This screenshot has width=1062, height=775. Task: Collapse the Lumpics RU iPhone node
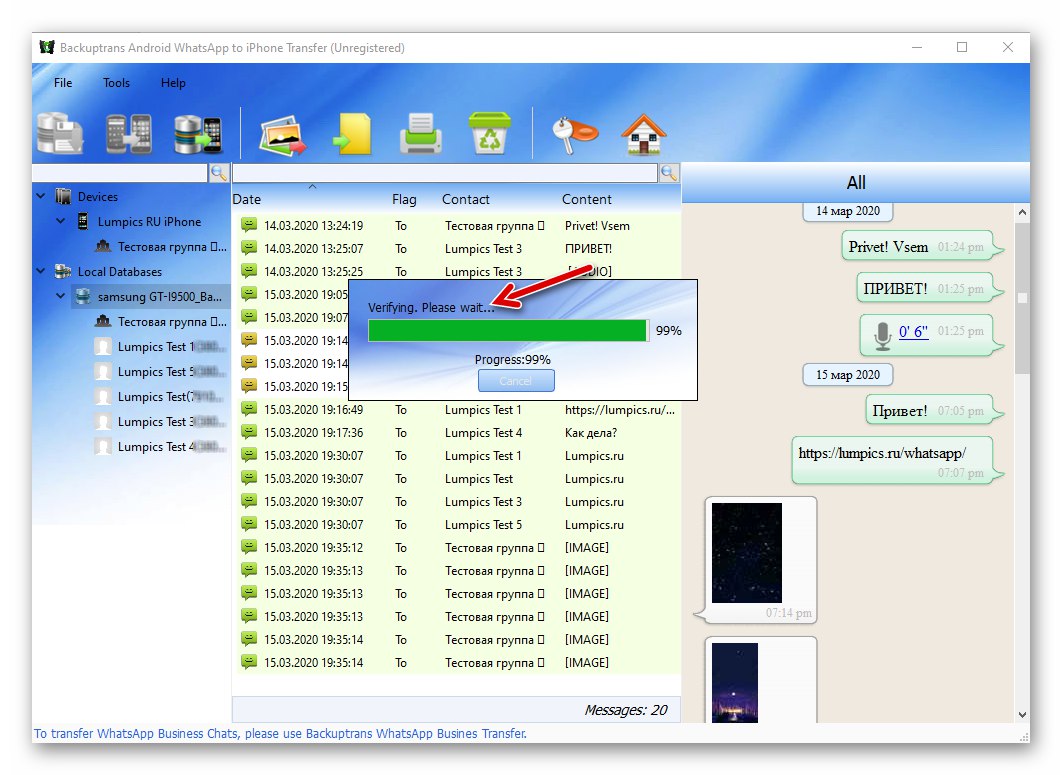coord(61,221)
